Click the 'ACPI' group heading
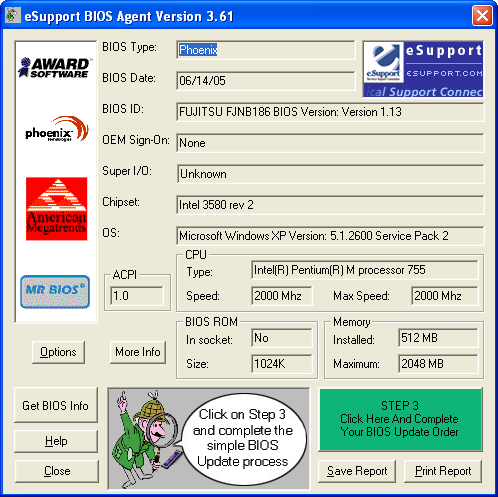 tap(125, 275)
